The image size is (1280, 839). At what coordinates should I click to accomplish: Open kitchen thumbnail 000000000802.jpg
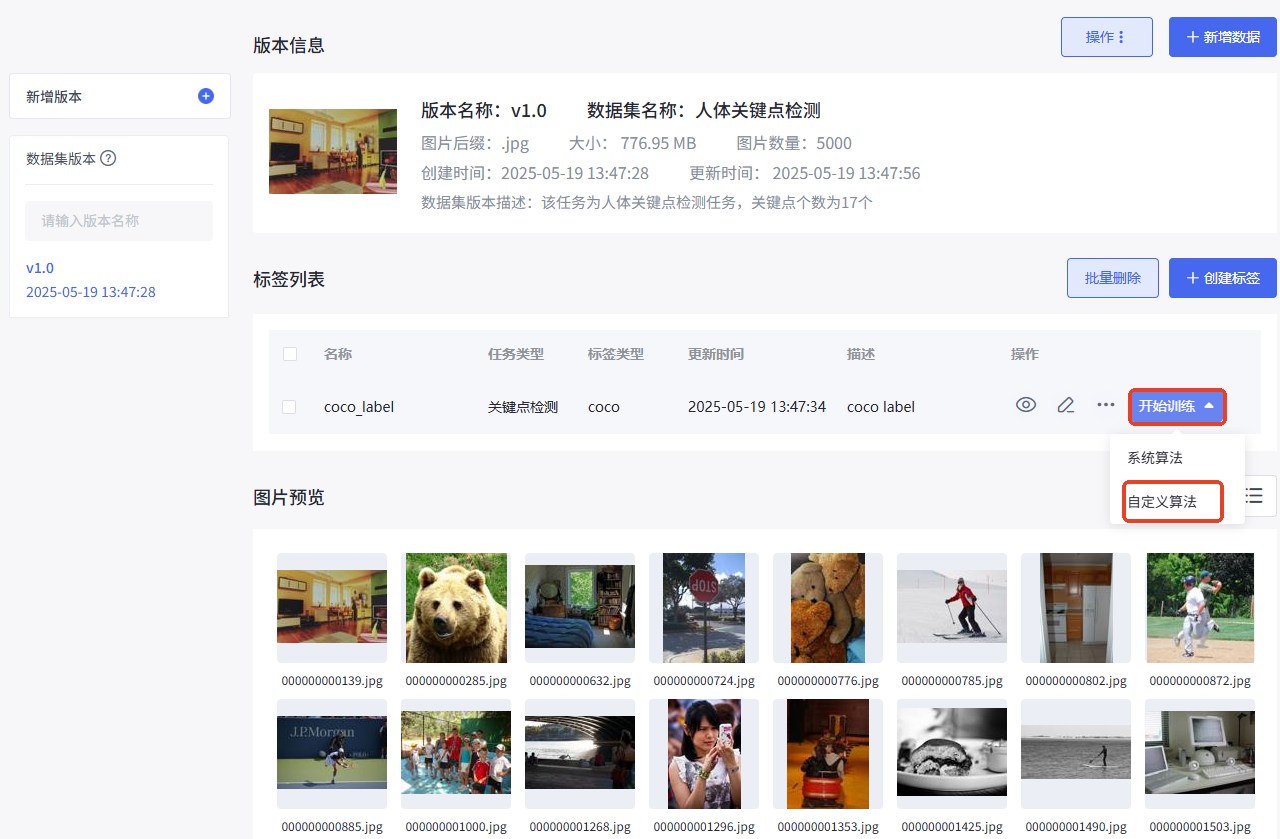(1076, 607)
